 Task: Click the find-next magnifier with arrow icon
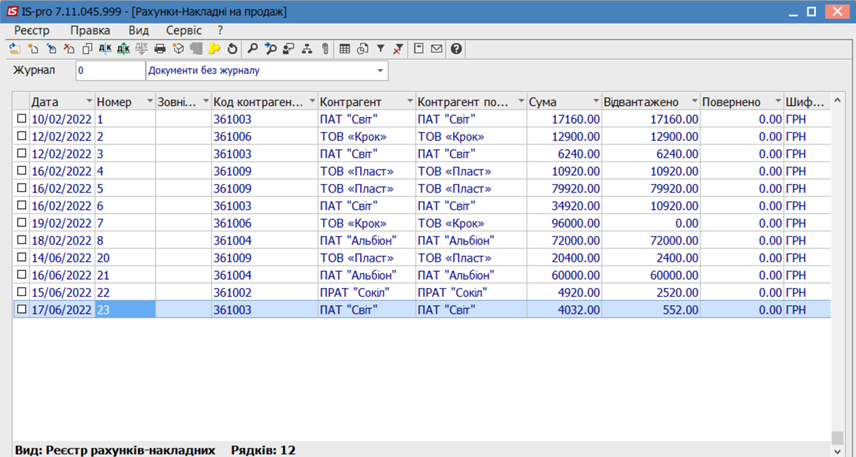270,49
